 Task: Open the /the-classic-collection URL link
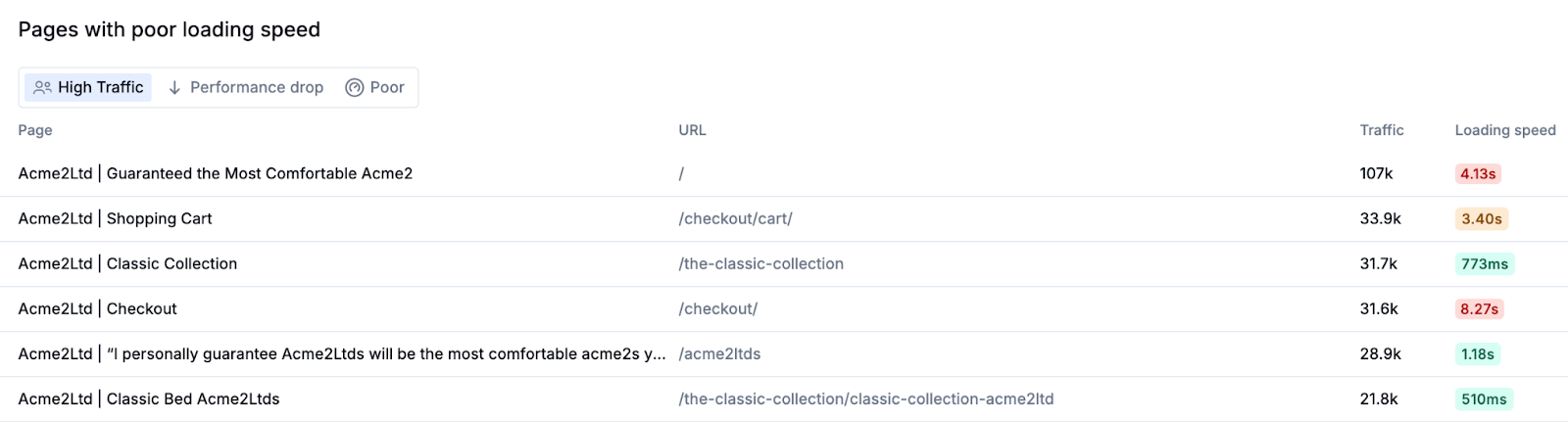coord(760,263)
